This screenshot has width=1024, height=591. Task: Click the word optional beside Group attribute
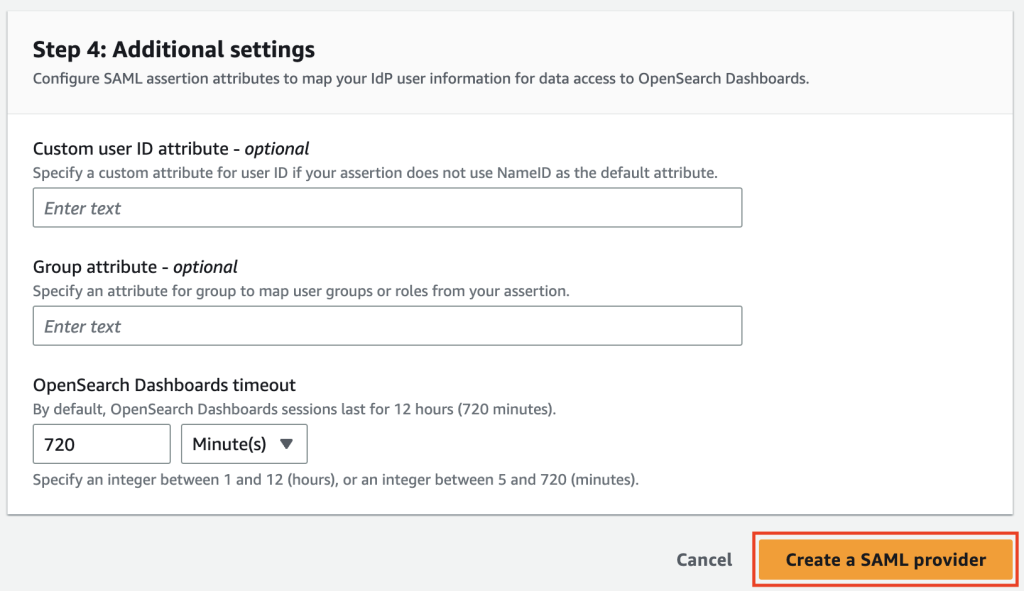click(x=205, y=267)
